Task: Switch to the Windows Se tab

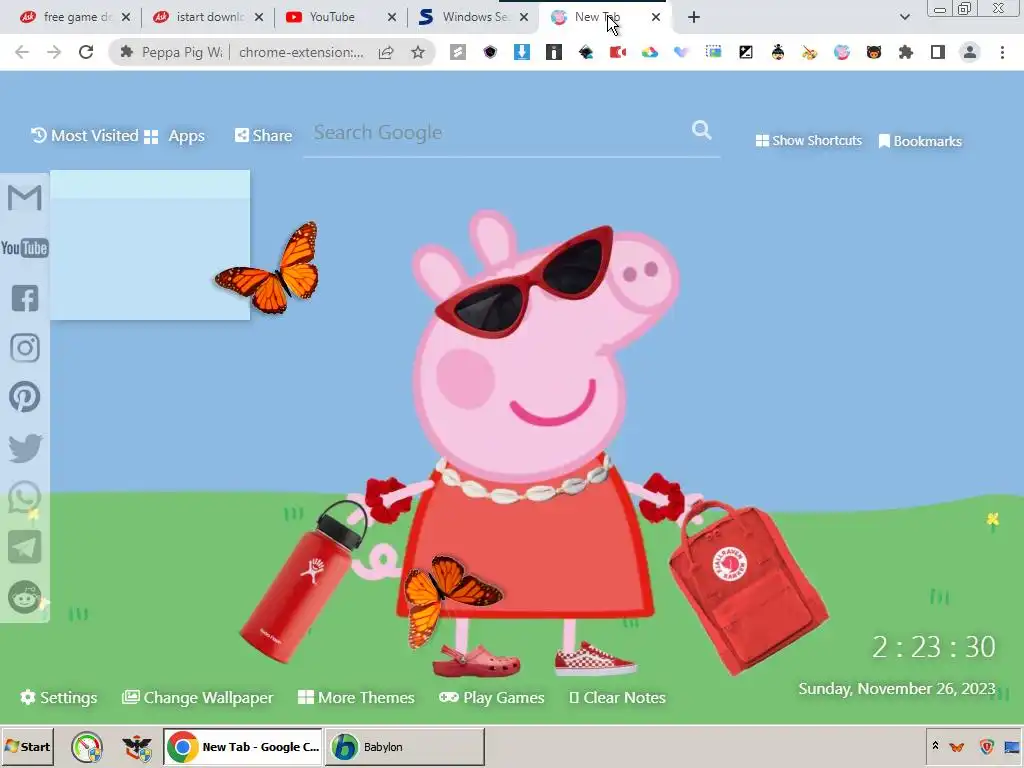Action: pyautogui.click(x=475, y=17)
